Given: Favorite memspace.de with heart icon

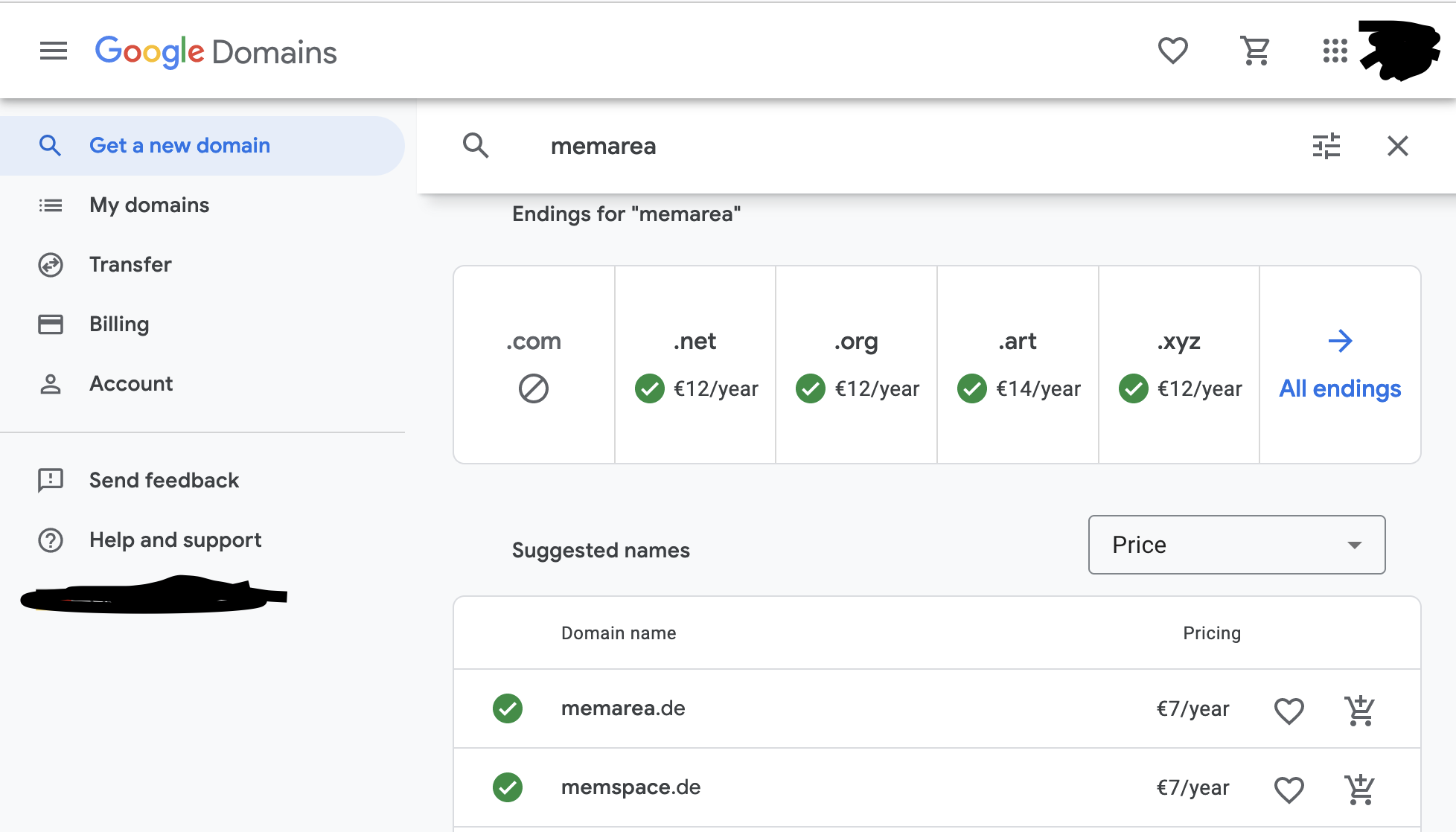Looking at the screenshot, I should pyautogui.click(x=1289, y=789).
